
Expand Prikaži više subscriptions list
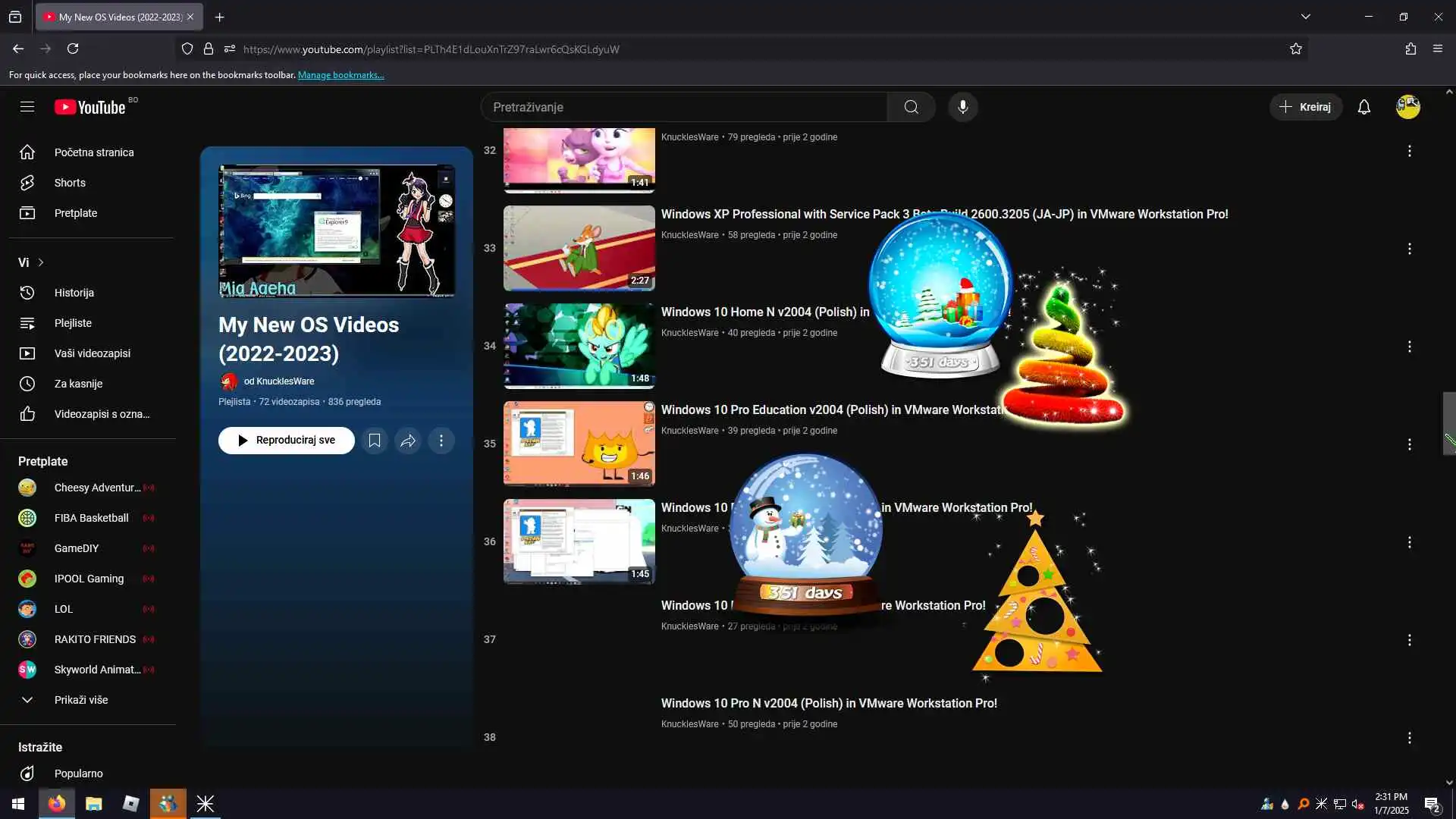click(x=80, y=700)
